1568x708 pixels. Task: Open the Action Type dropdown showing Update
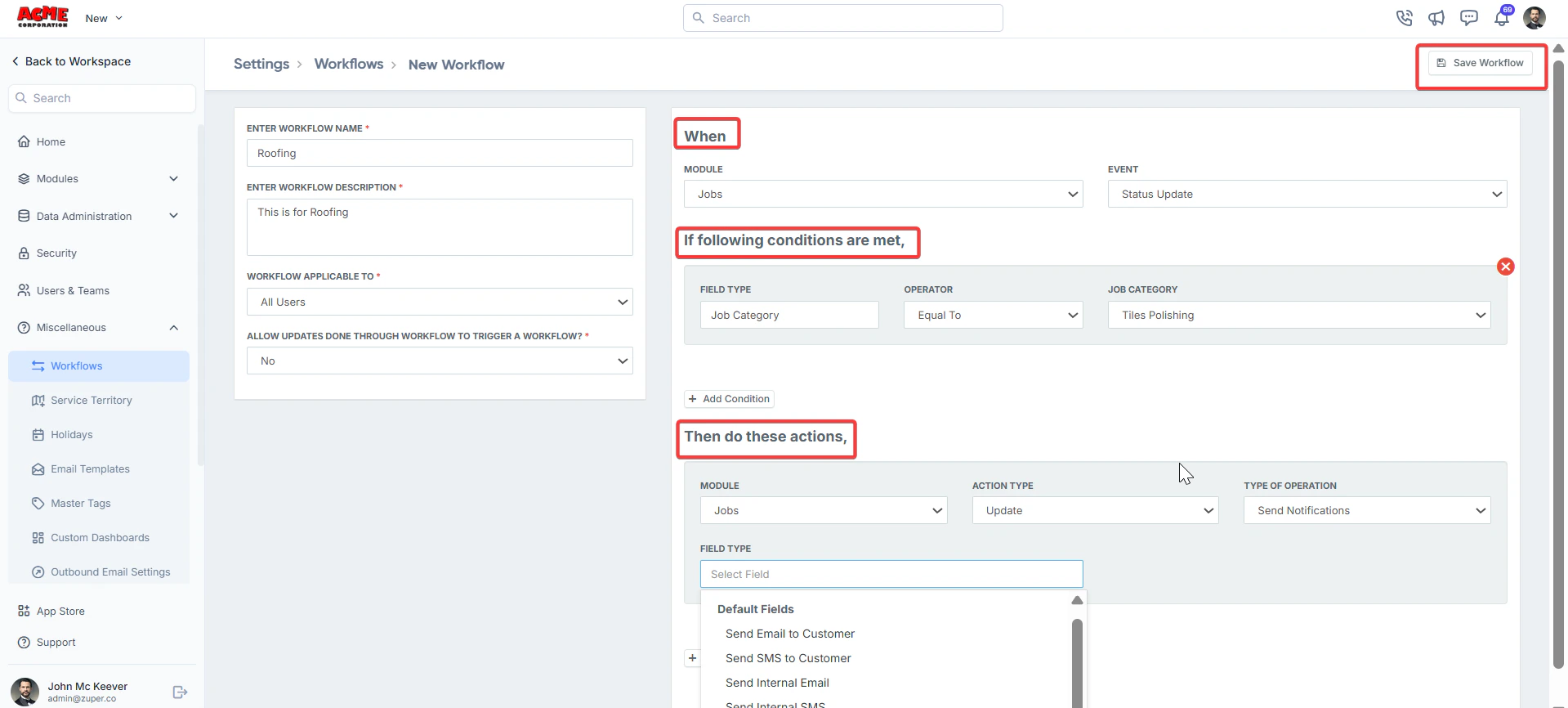[1095, 510]
